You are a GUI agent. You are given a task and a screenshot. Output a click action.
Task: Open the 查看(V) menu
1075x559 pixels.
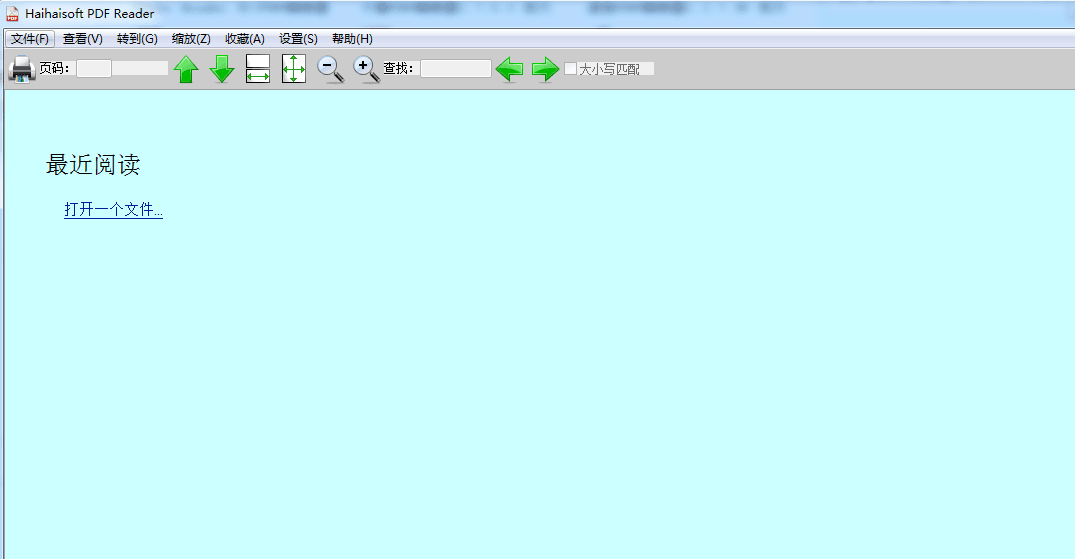pos(82,39)
